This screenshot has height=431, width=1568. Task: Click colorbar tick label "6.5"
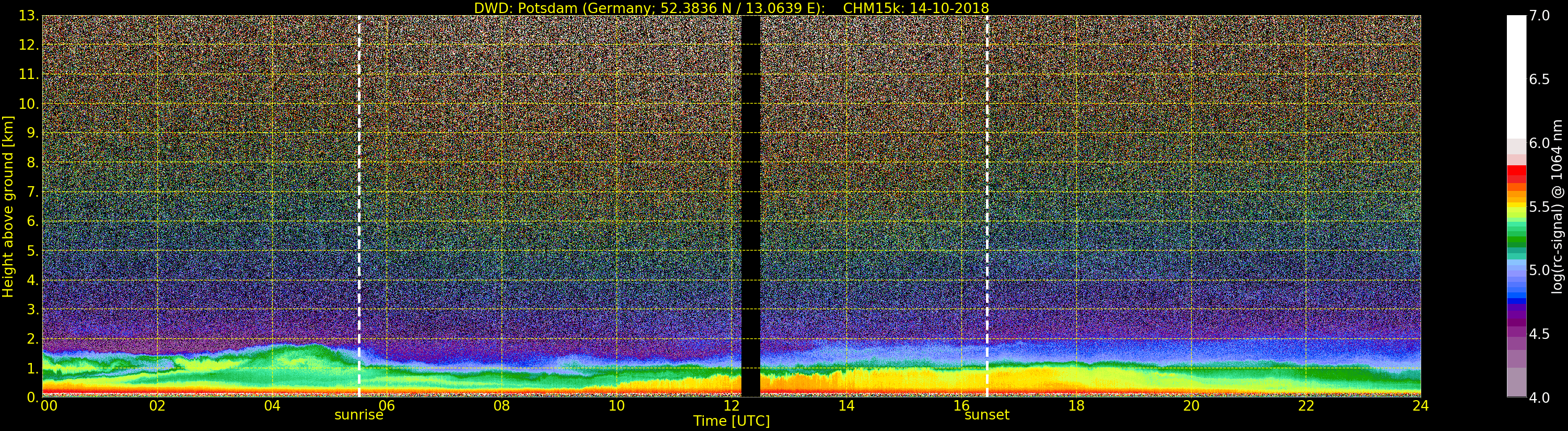tap(1539, 80)
